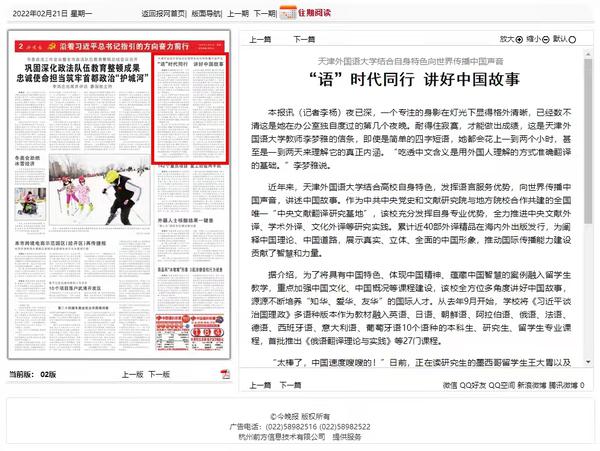Open PDF icon beside the bottom 下一版 link
Image resolution: width=600 pixels, height=451 pixels.
pos(225,373)
